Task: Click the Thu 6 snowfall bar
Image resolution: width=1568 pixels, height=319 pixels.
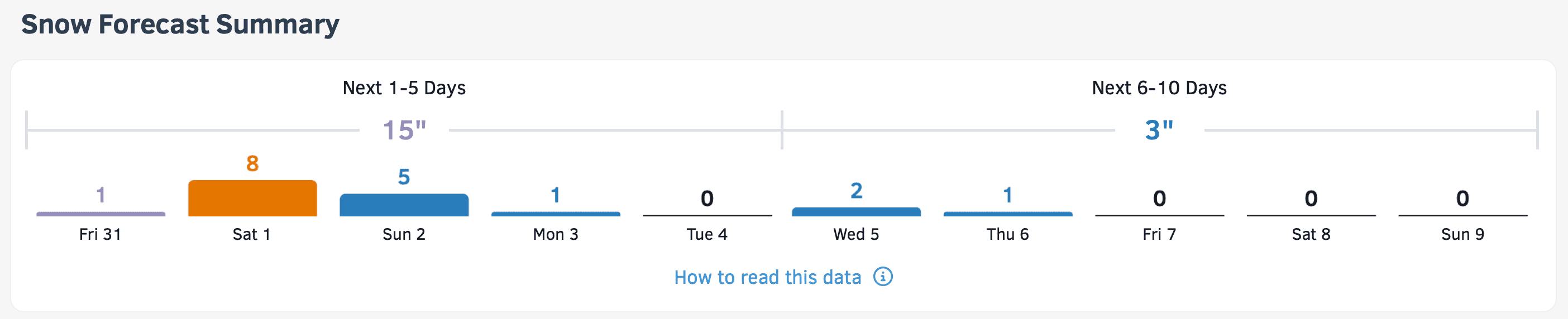Action: [1007, 214]
